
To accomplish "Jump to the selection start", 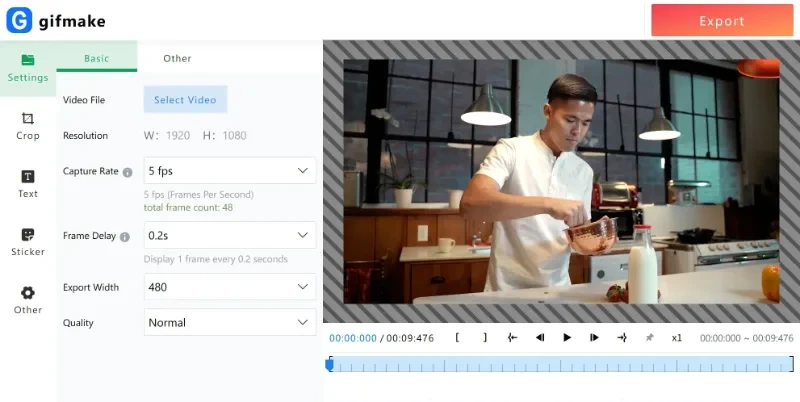I will tap(512, 338).
